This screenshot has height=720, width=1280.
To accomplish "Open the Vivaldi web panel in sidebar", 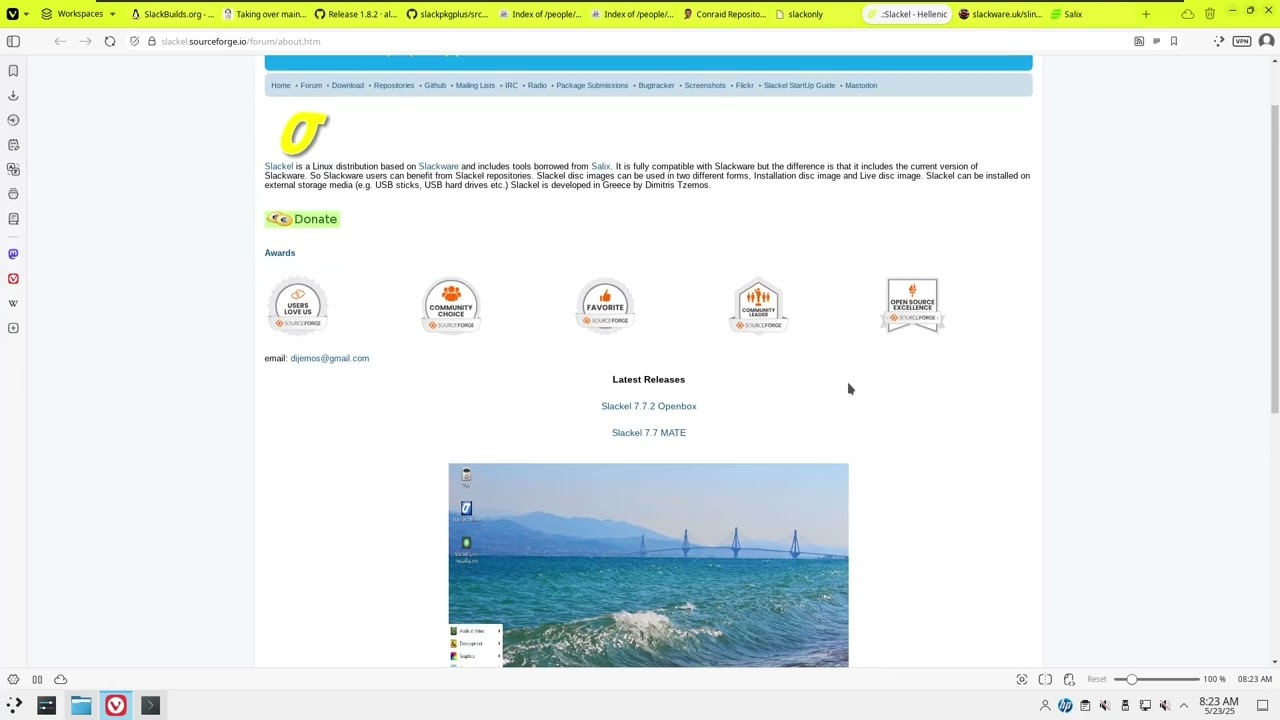I will (13, 279).
